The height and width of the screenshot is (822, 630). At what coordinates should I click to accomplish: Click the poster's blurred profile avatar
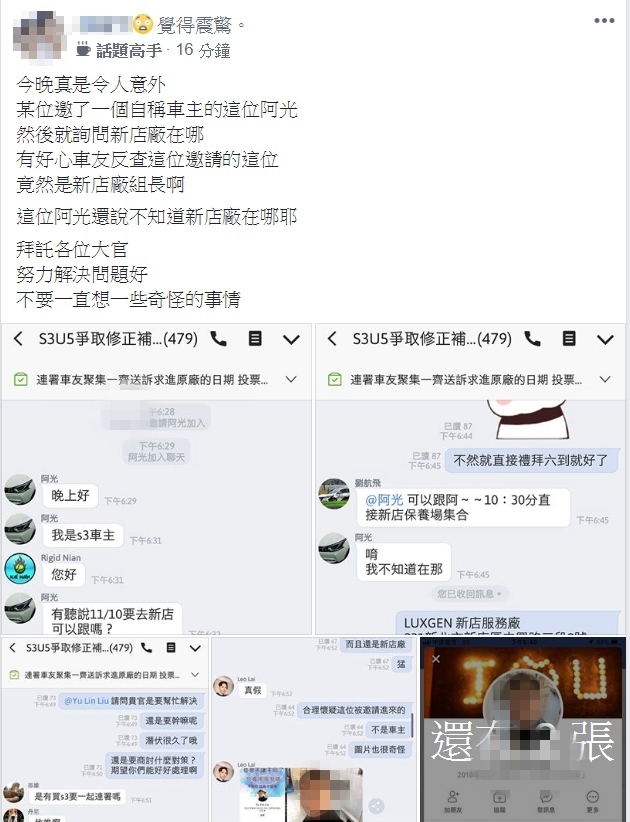pyautogui.click(x=39, y=36)
